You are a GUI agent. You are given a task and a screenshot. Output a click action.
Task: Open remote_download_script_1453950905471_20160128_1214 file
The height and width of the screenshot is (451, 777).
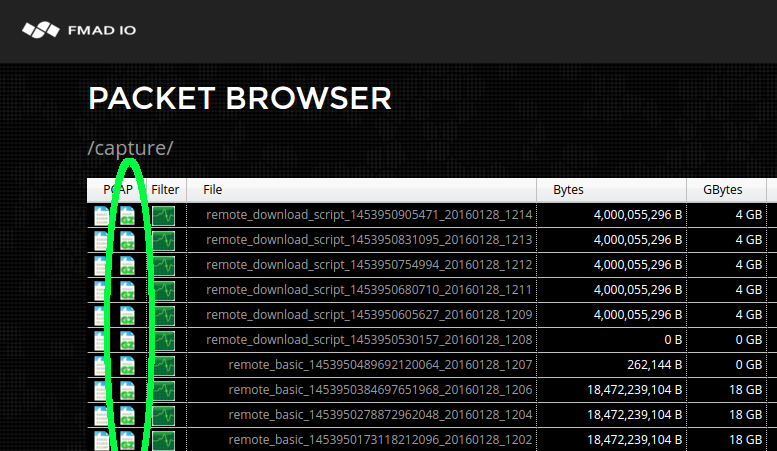coord(369,215)
